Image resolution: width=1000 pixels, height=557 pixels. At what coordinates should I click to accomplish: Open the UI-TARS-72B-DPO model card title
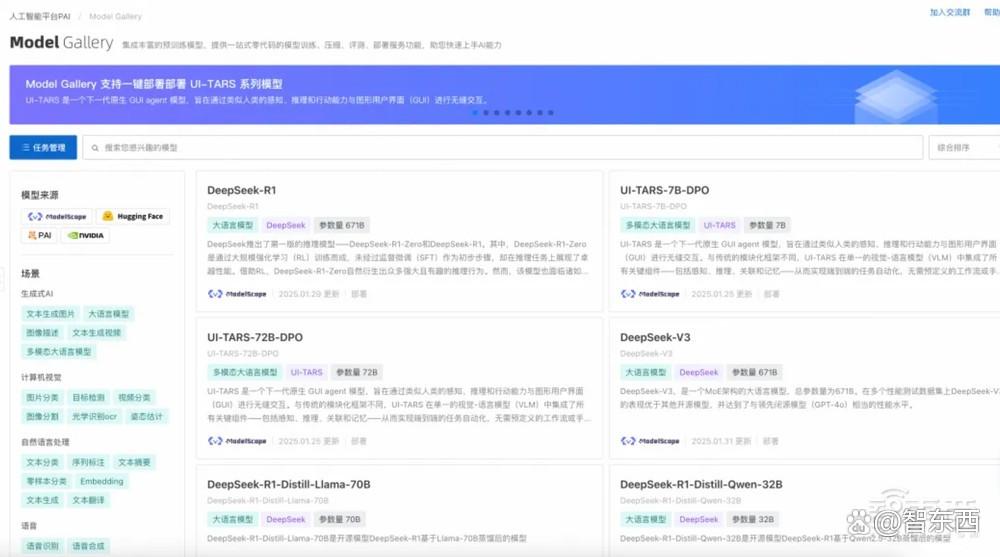tap(255, 338)
